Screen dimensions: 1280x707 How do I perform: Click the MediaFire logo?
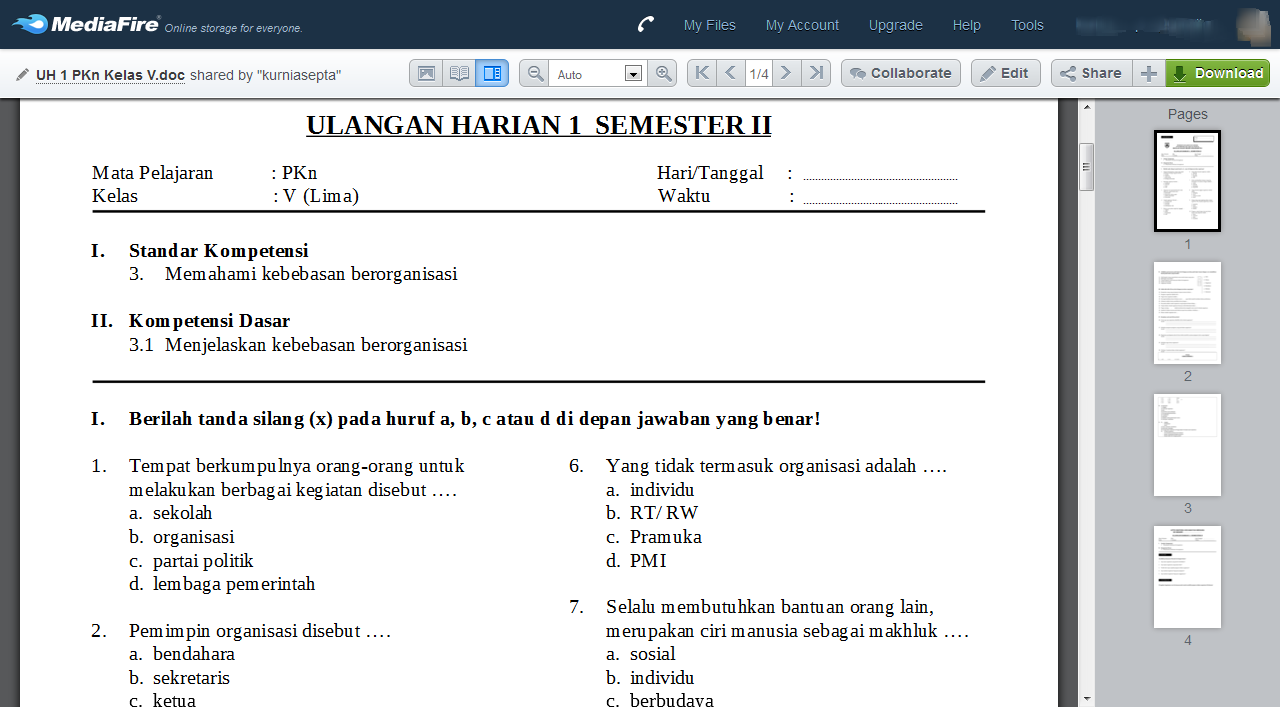tap(86, 24)
